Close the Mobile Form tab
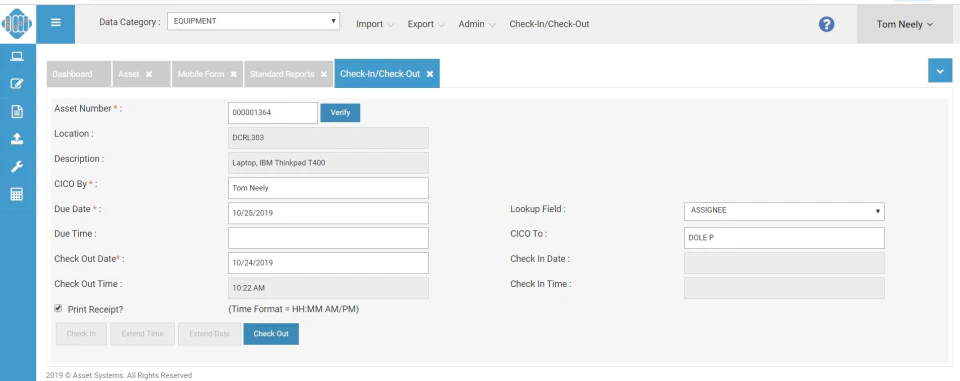The image size is (960, 381). click(x=233, y=74)
